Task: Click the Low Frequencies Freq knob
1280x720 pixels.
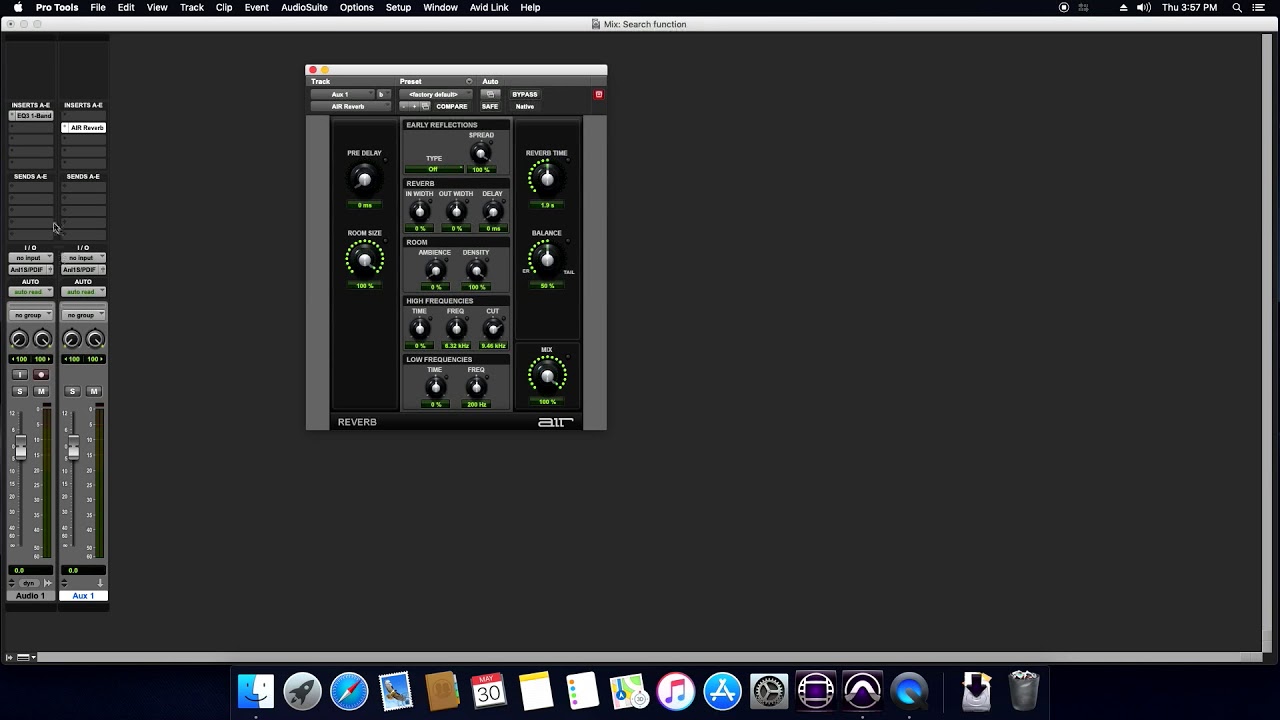Action: (x=476, y=388)
